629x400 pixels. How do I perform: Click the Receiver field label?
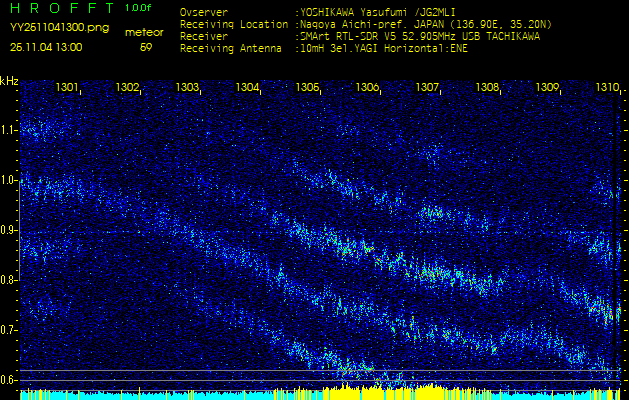point(204,37)
